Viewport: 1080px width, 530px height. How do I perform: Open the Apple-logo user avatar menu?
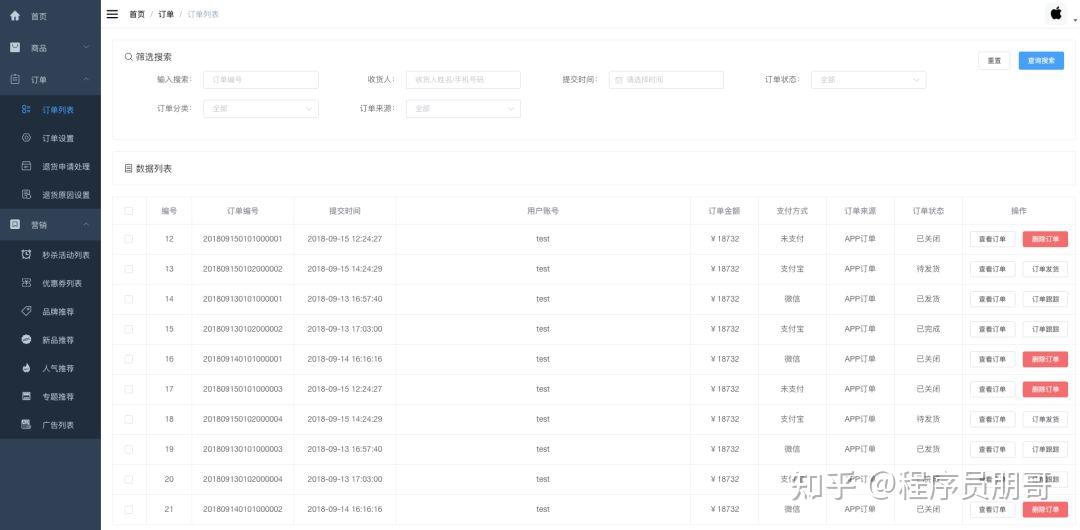[1056, 13]
